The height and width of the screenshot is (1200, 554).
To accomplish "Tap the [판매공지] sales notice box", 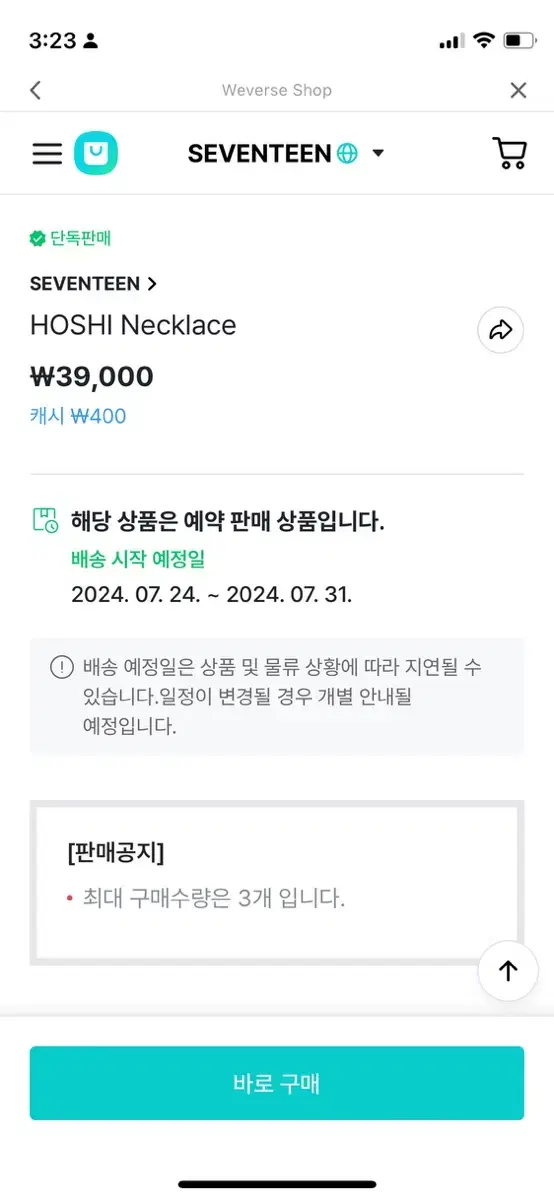I will coord(277,882).
